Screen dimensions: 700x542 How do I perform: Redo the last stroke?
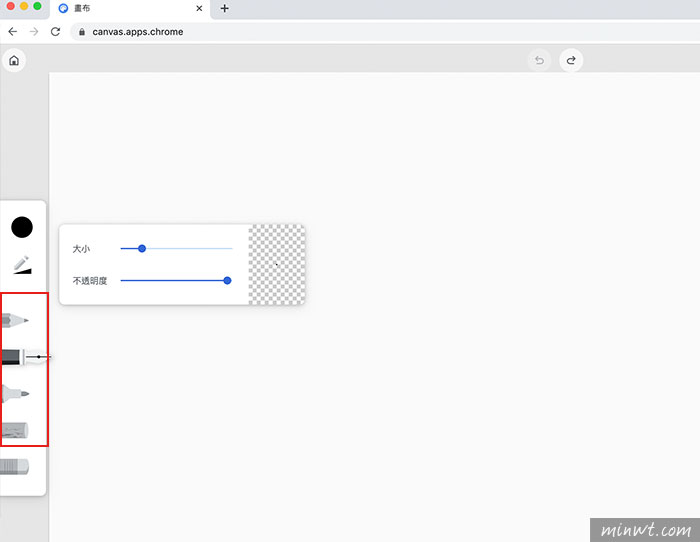[x=571, y=60]
